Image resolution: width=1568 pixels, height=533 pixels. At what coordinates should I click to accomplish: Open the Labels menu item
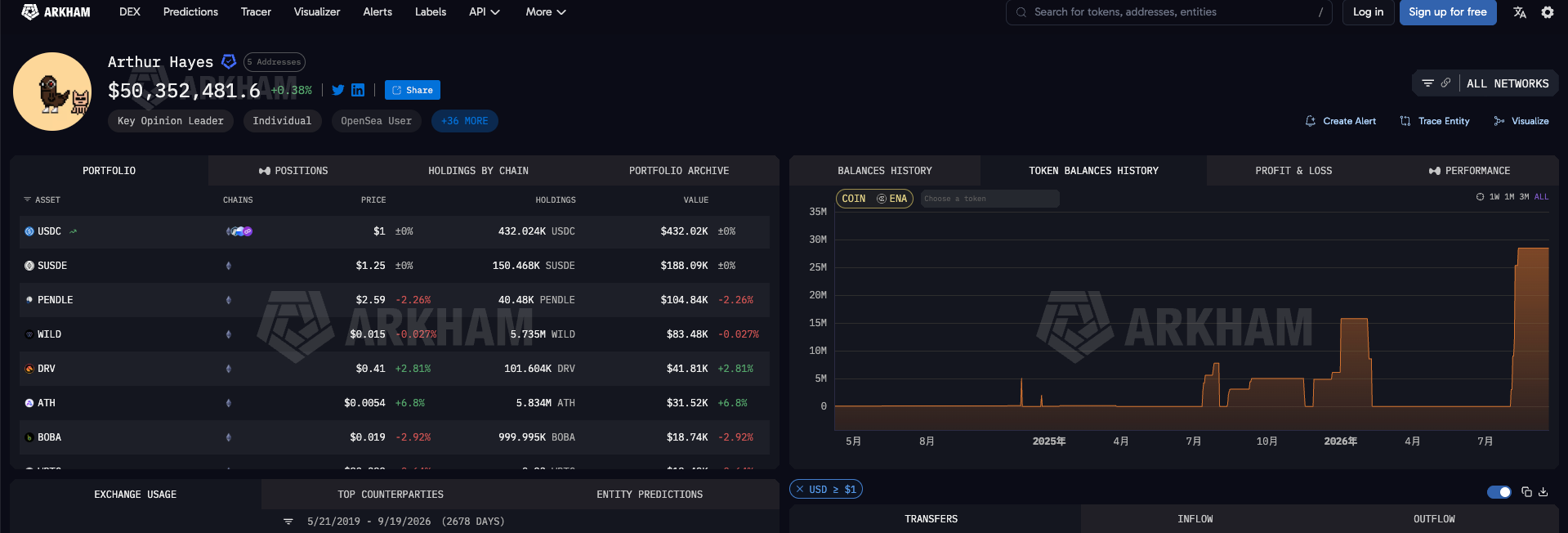pyautogui.click(x=431, y=11)
